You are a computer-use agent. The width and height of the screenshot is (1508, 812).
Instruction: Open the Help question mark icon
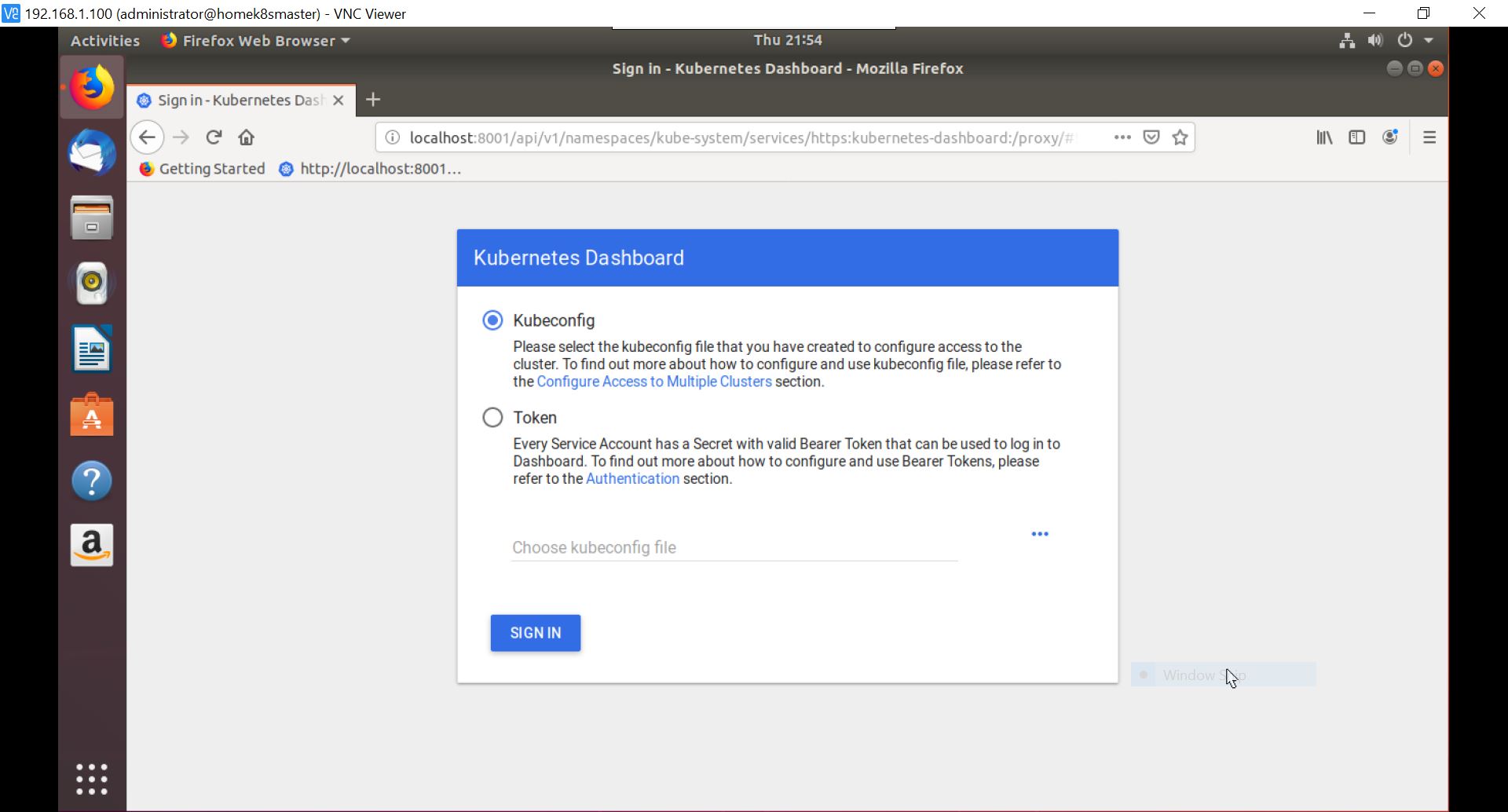pos(92,480)
